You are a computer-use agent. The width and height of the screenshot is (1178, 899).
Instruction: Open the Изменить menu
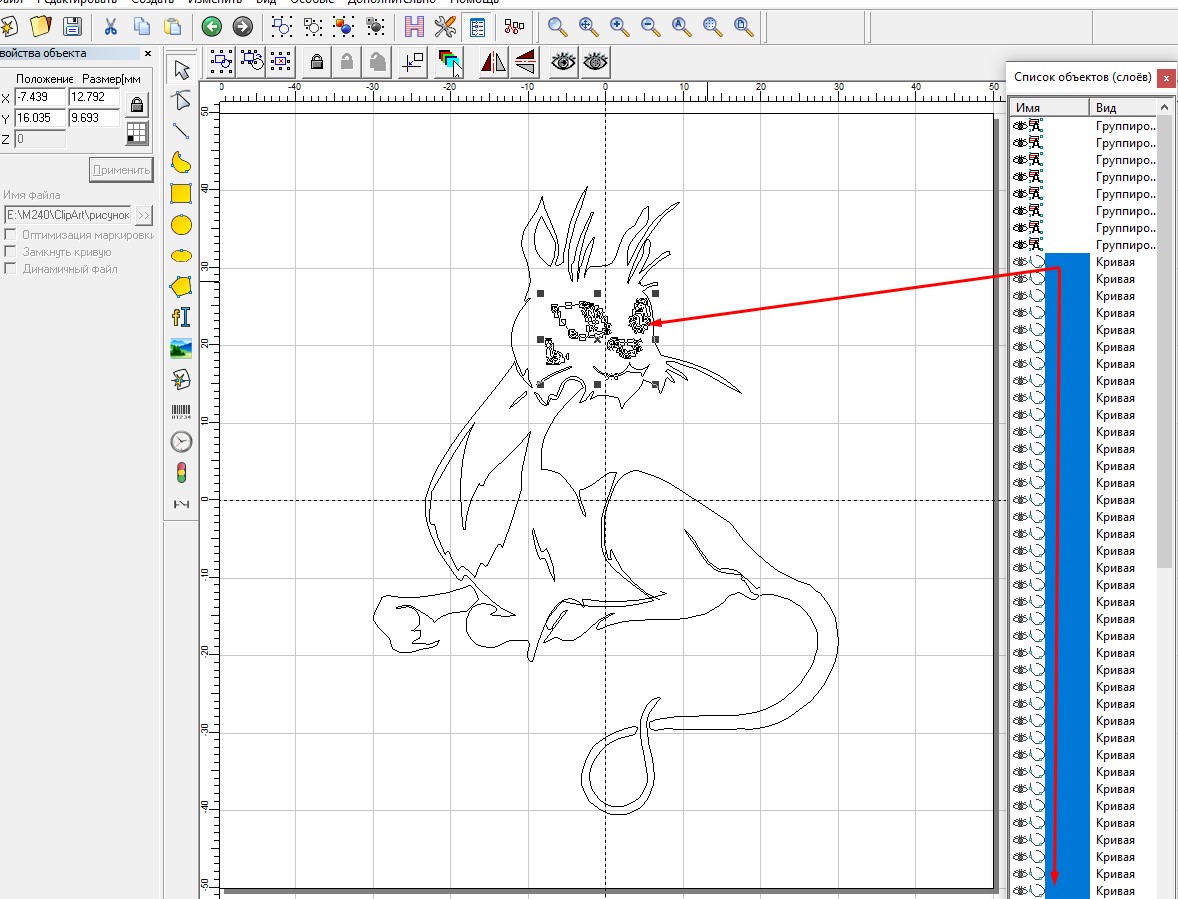click(x=215, y=2)
